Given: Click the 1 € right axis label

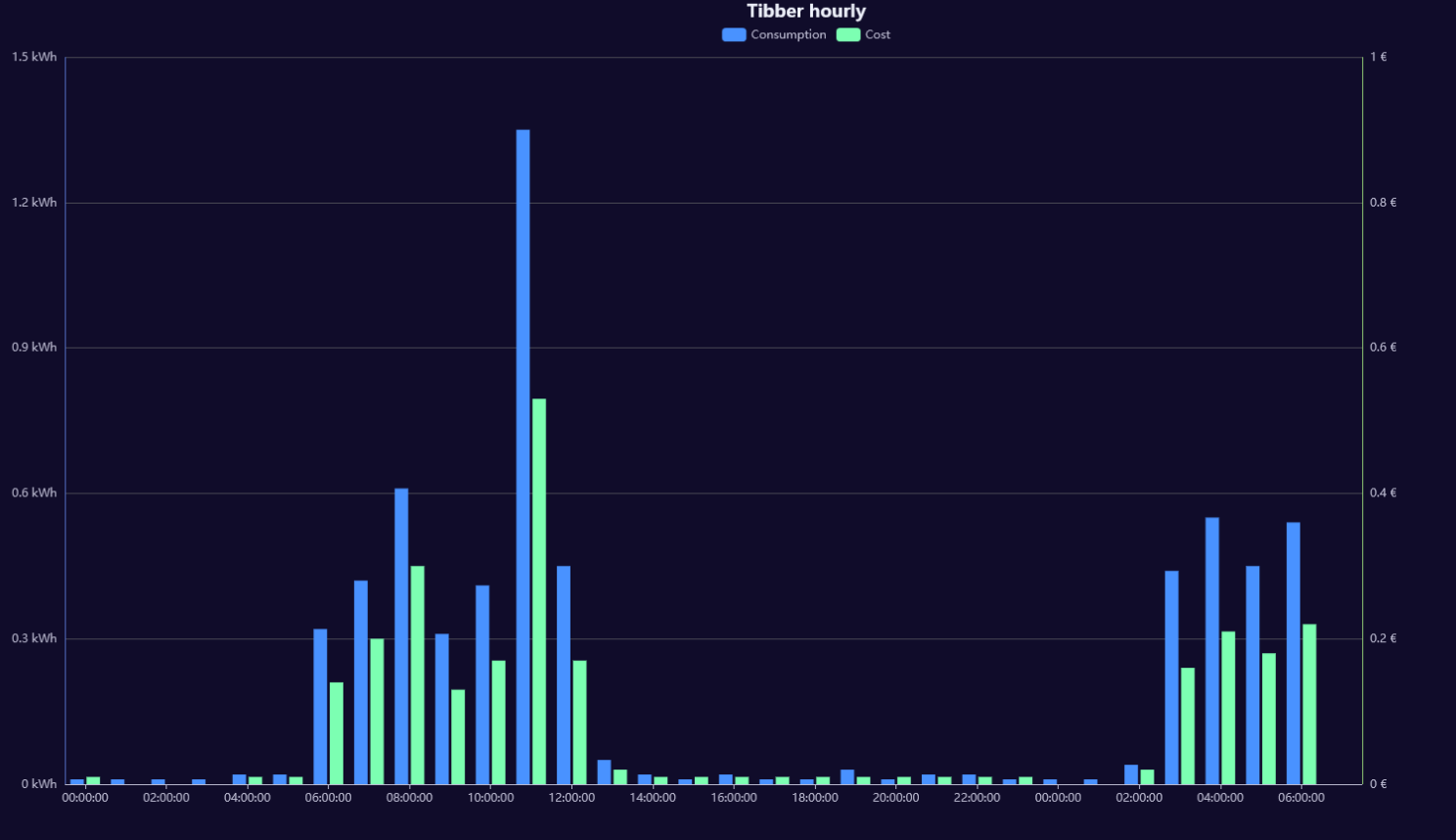Looking at the screenshot, I should (x=1378, y=57).
